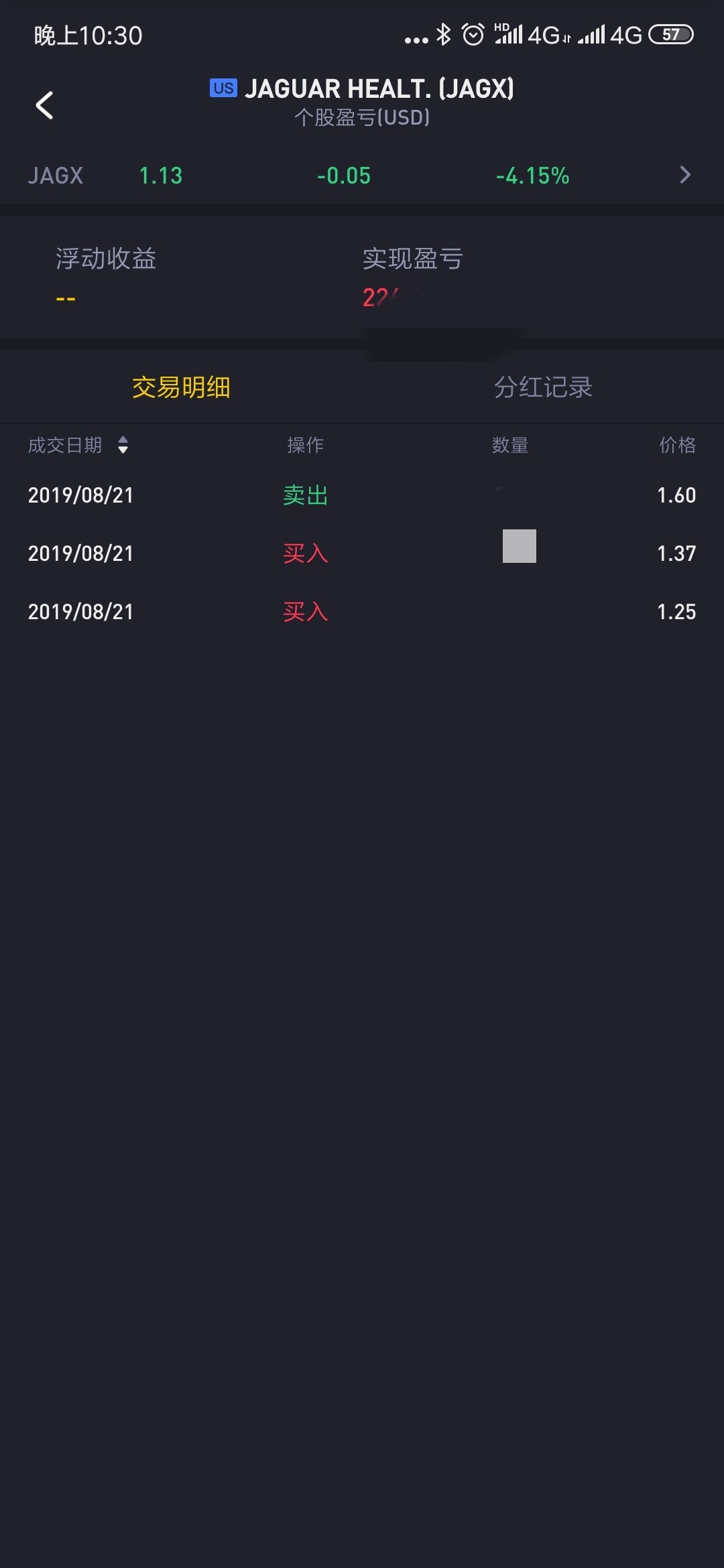Tap the second 4G signal icon
Viewport: 724px width, 1568px height.
click(x=610, y=34)
